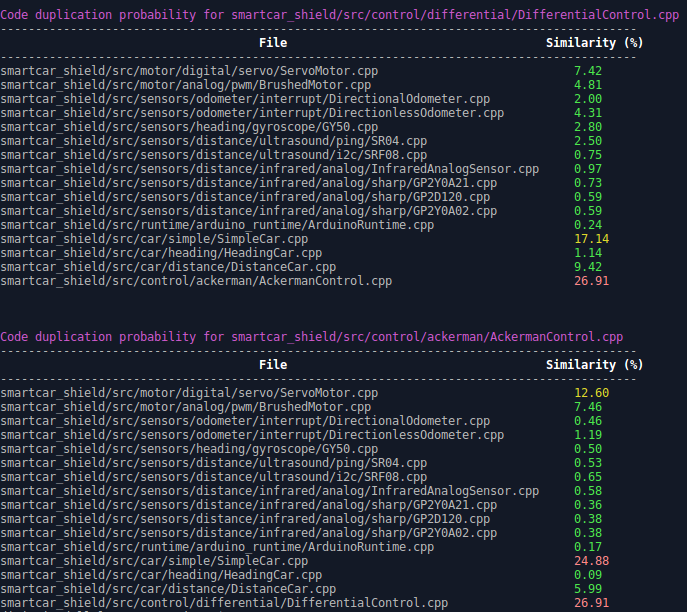
Task: Select the SimpleCar.cpp path with 24.88 similarity
Action: 154,561
